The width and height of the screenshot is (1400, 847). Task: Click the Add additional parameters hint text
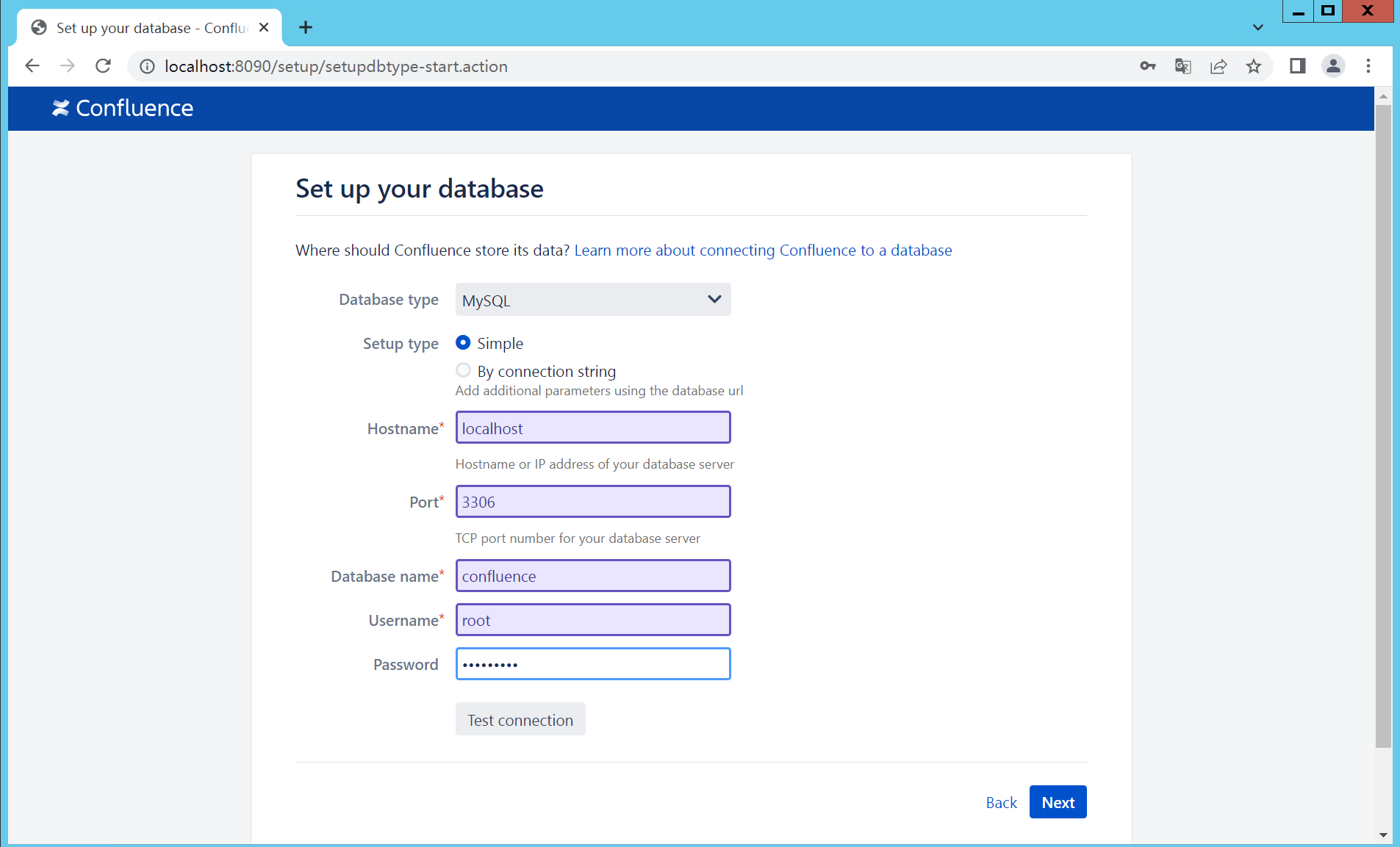(599, 391)
